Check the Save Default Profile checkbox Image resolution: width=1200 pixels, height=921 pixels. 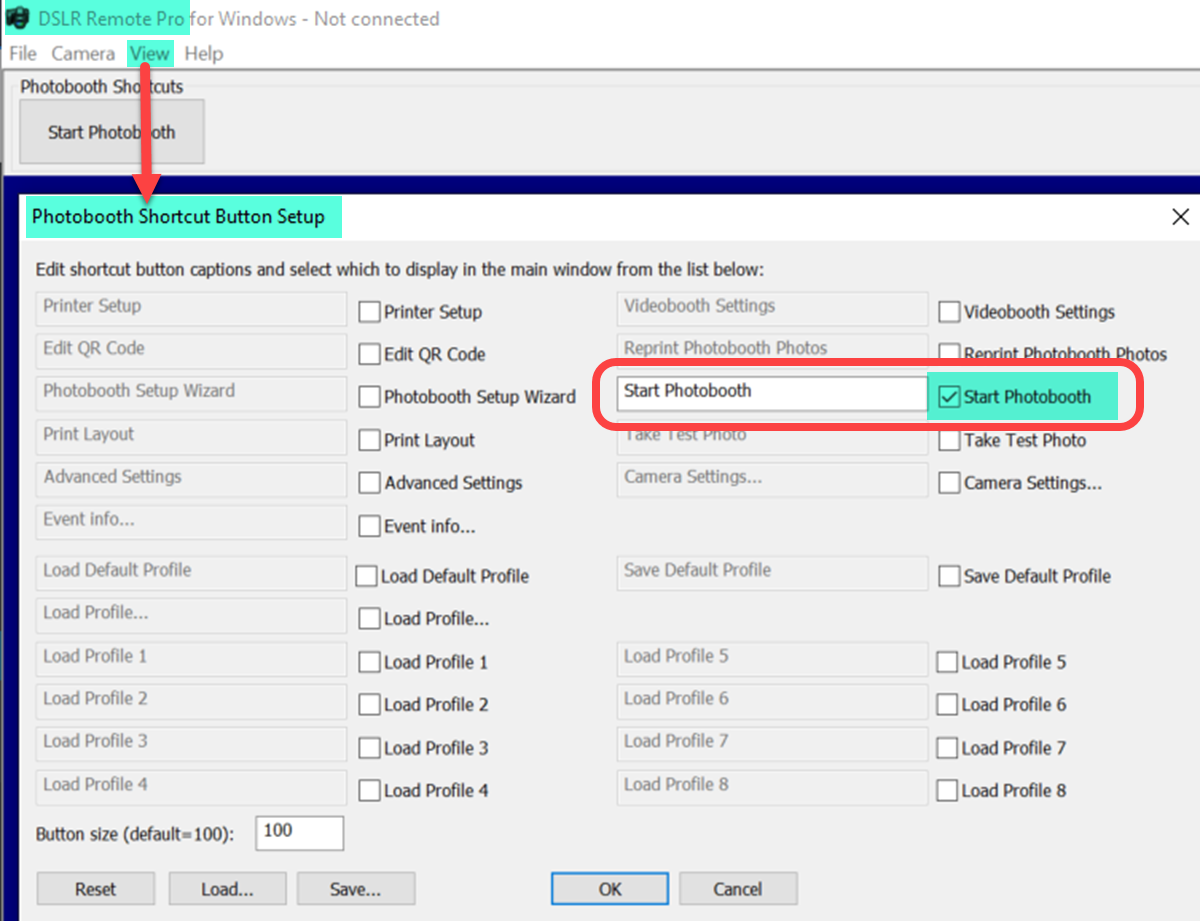[949, 577]
